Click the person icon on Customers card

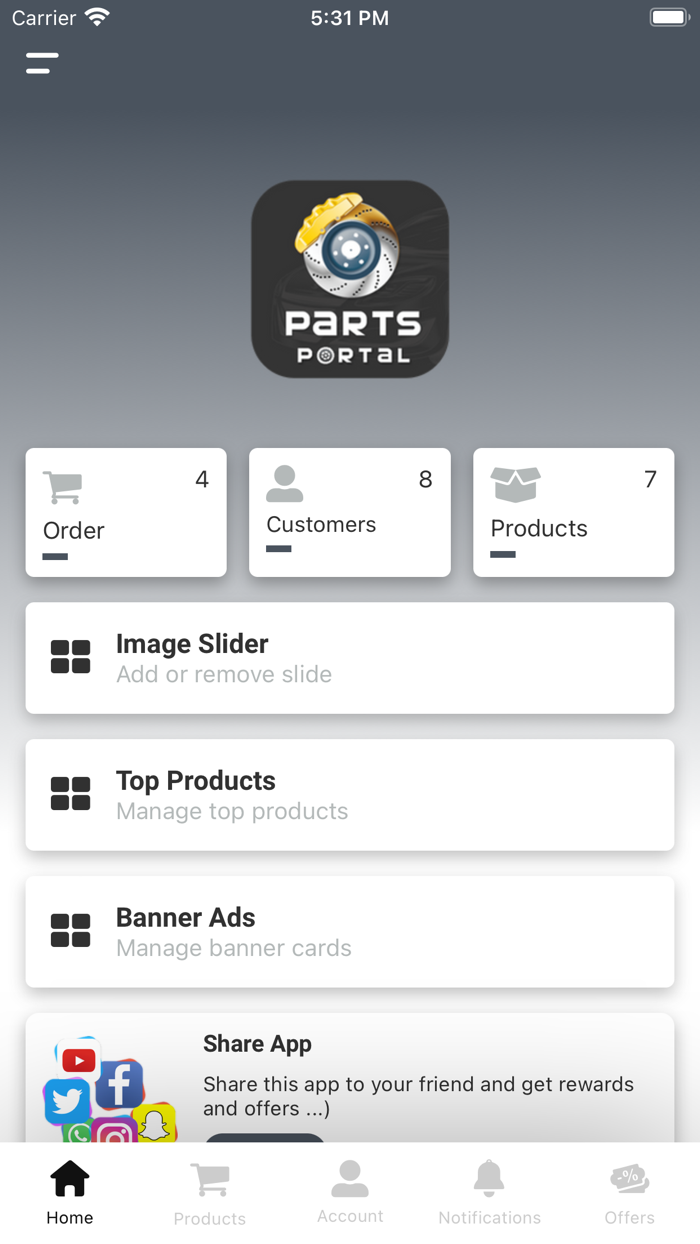point(284,484)
